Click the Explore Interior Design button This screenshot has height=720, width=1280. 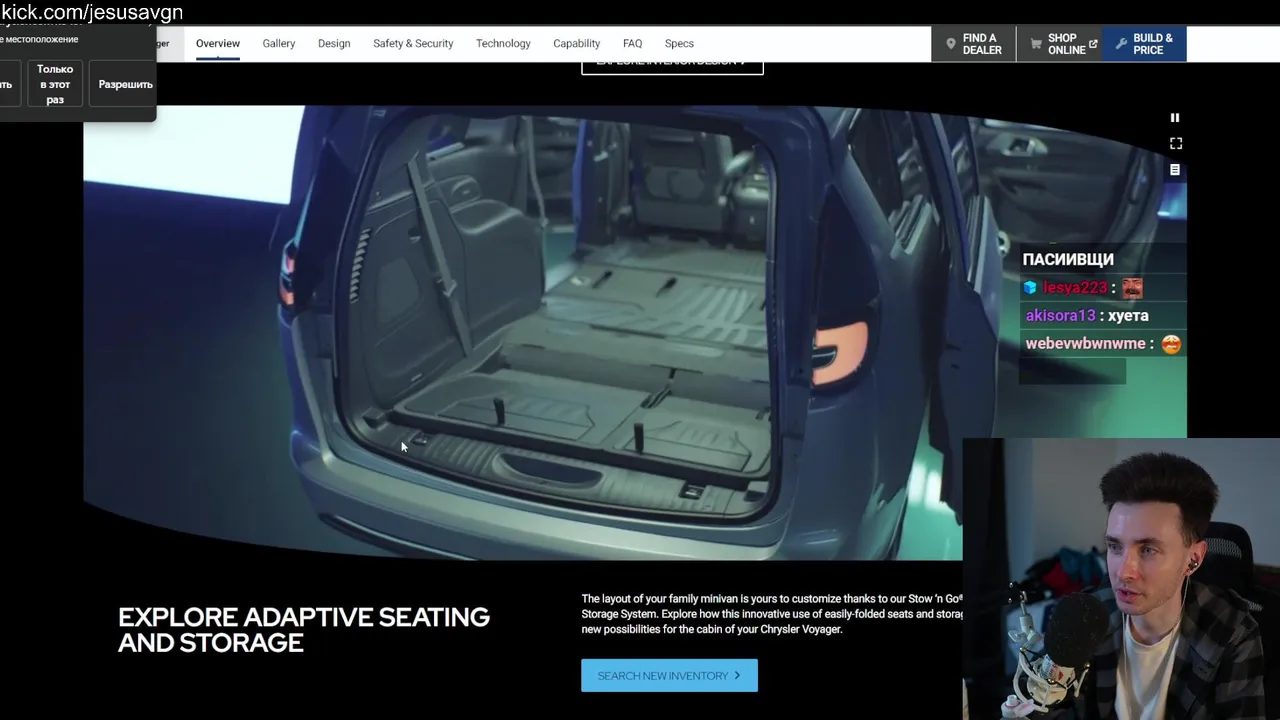(672, 67)
